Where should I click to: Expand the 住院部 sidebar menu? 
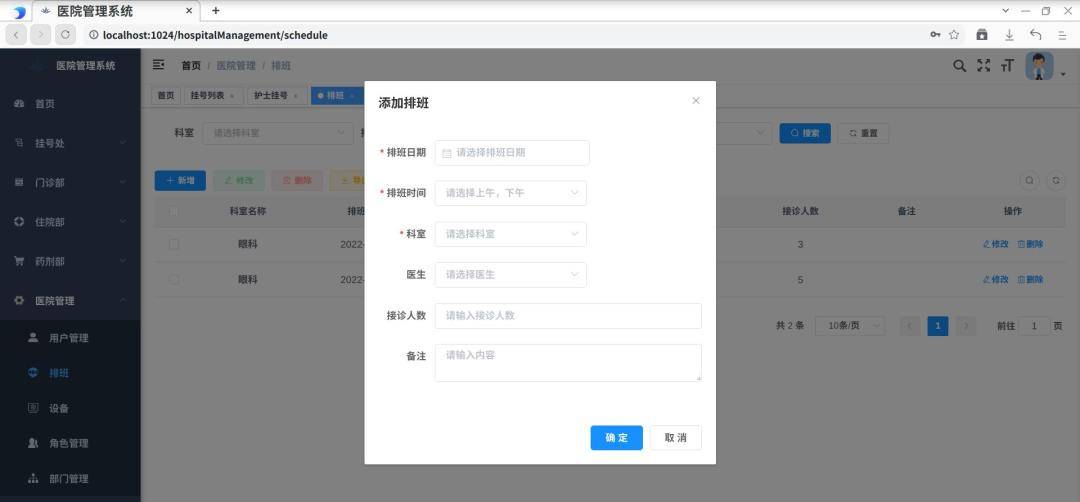[70, 222]
